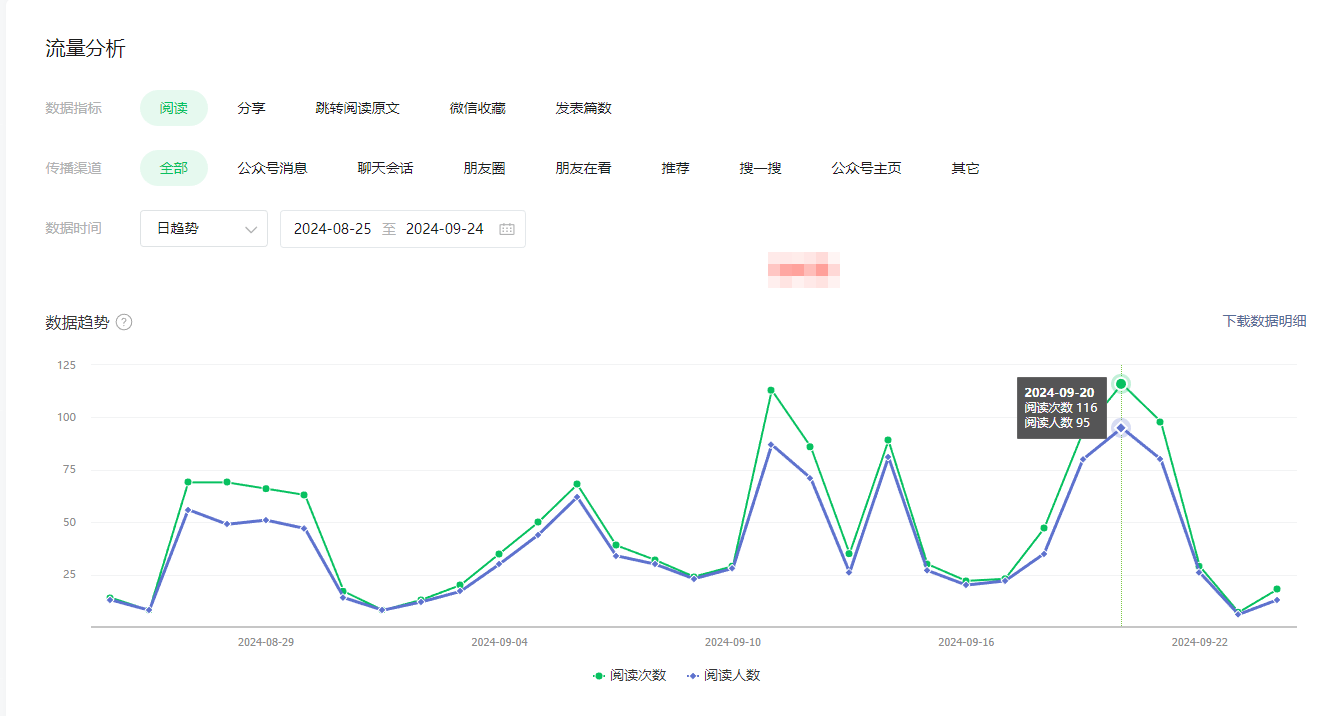Click 下载数据明细 link
Viewport: 1340px width, 716px height.
coord(1264,321)
